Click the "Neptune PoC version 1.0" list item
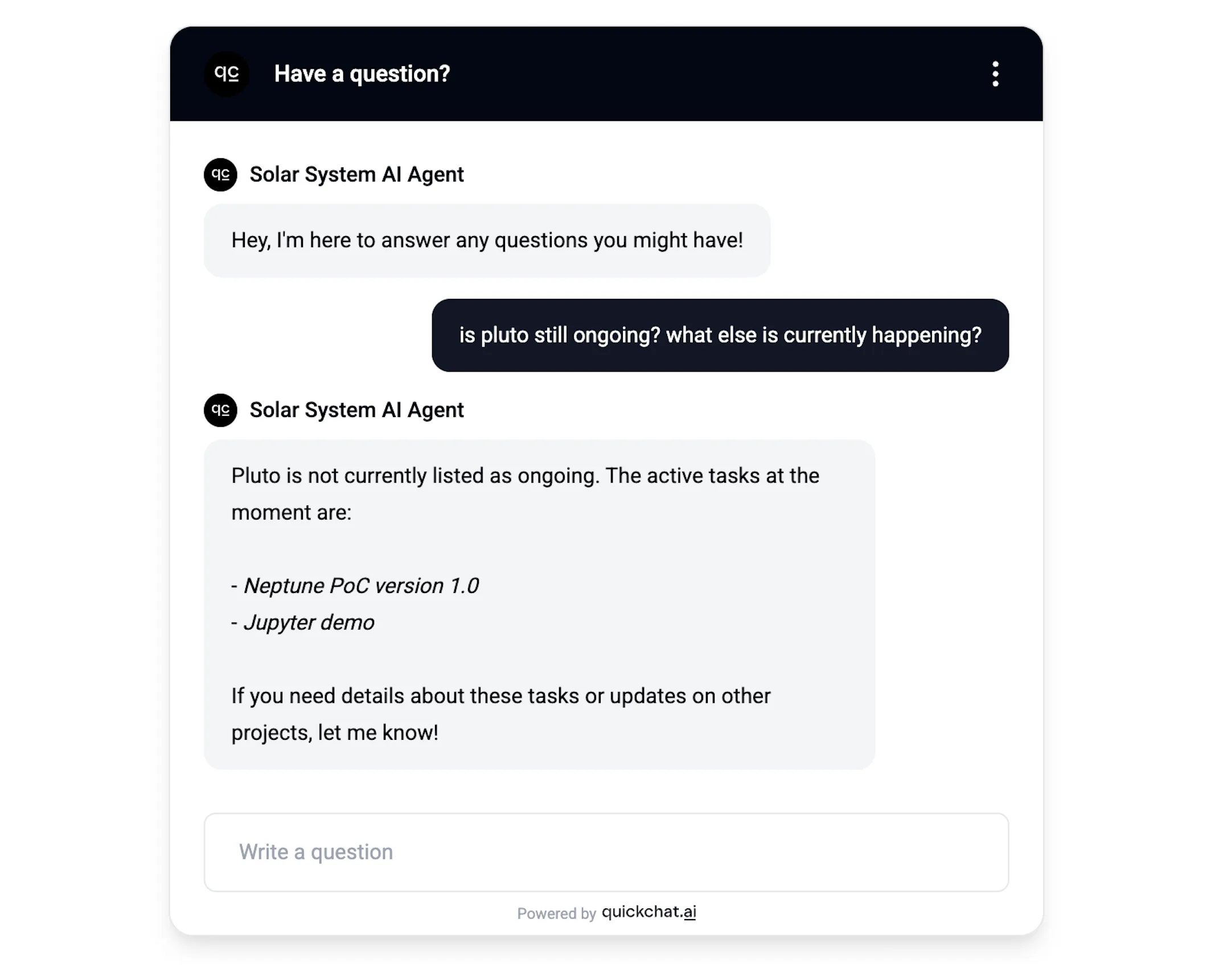Screen dimensions: 1207x980 pos(361,586)
